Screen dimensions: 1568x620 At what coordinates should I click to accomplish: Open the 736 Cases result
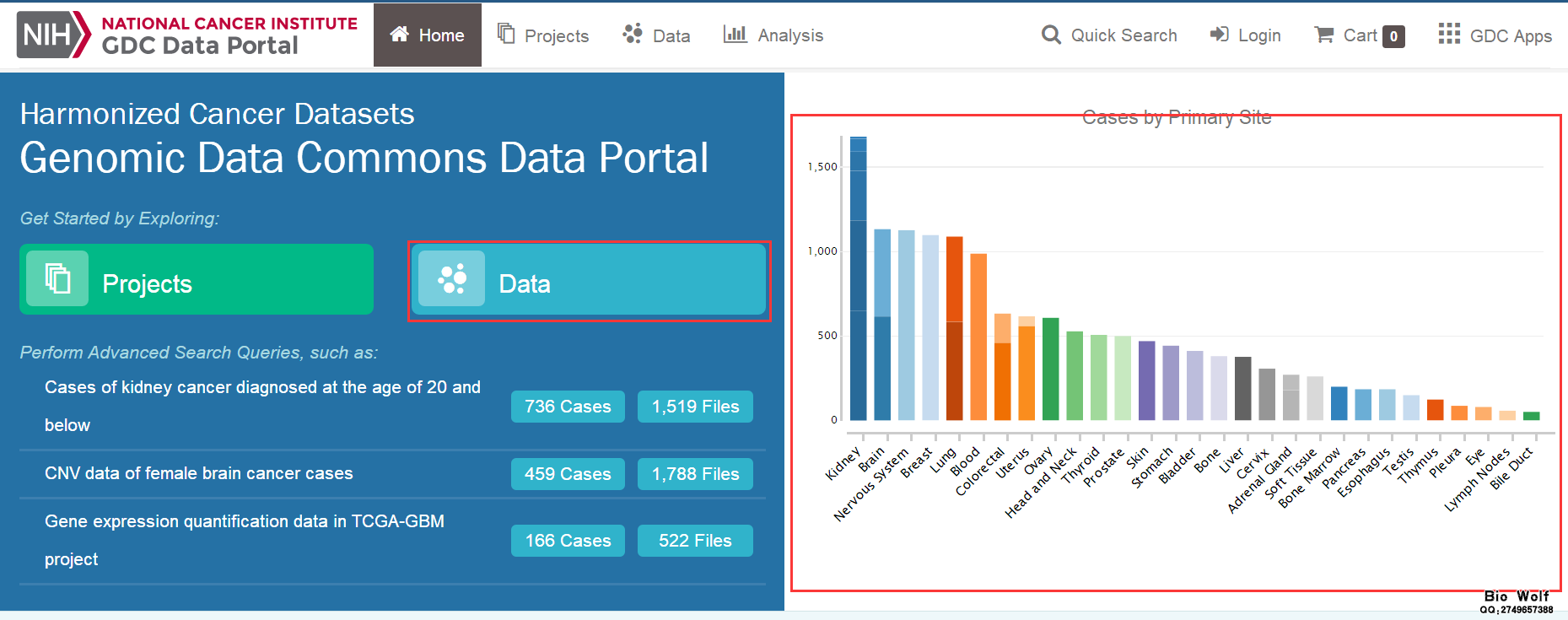[568, 407]
